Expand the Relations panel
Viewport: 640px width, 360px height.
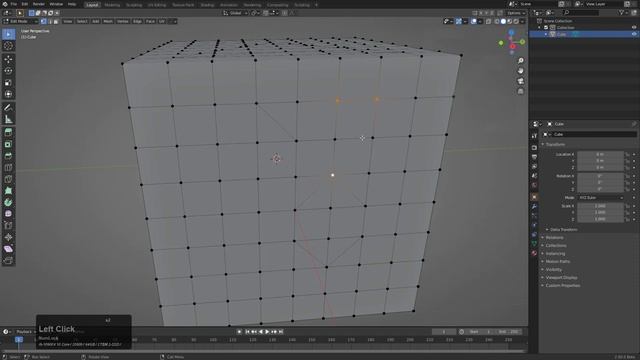[553, 238]
